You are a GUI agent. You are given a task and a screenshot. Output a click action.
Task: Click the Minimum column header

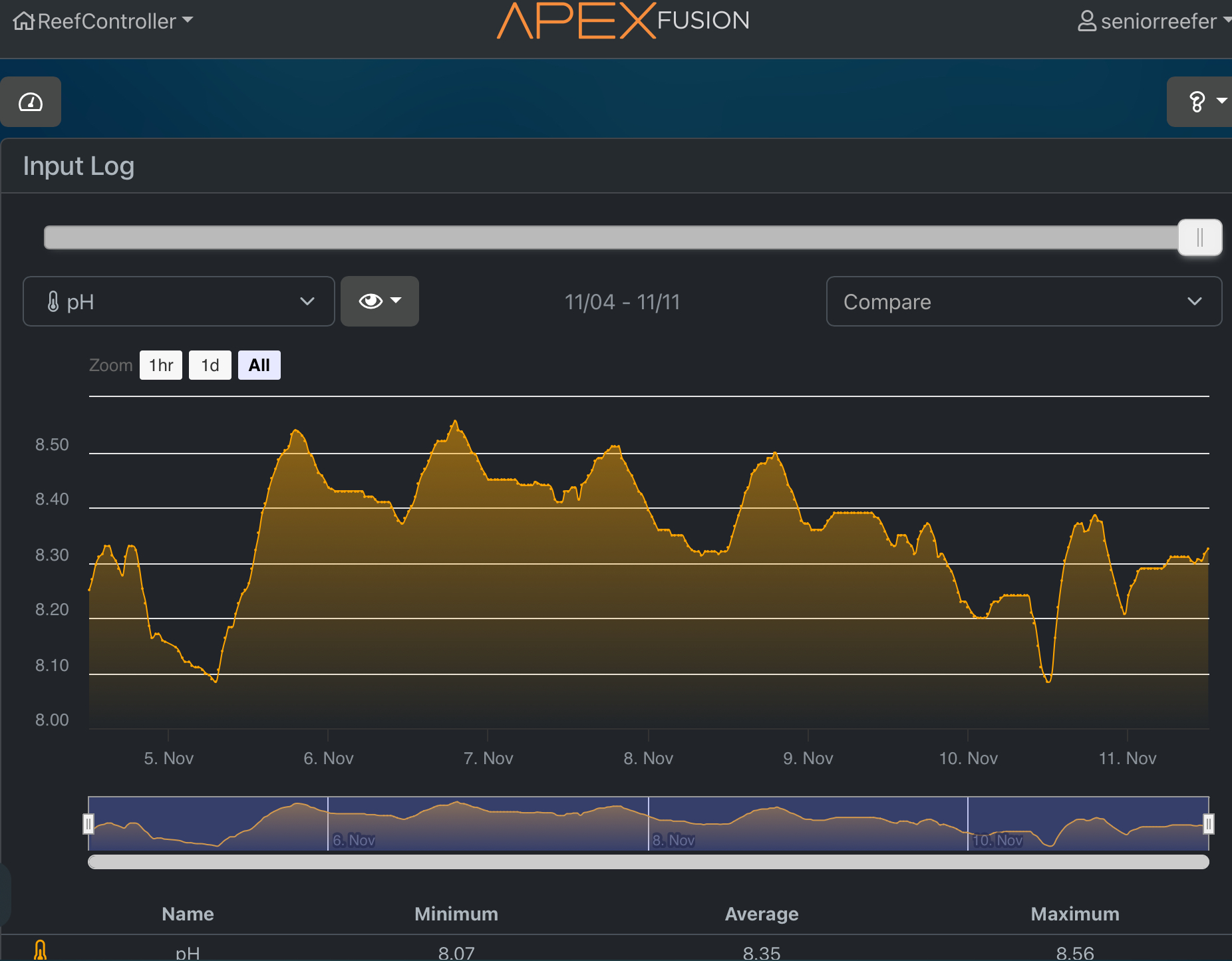click(x=456, y=914)
